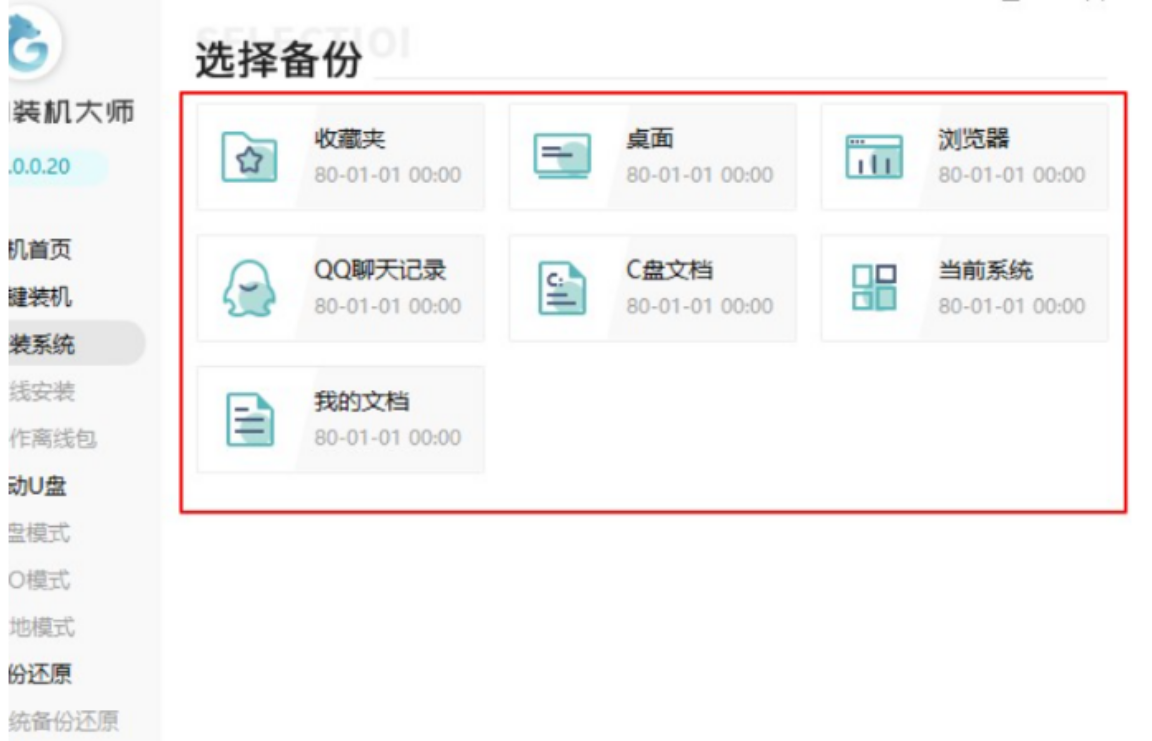
Task: Open the 作离线包 sidebar item
Action: click(x=53, y=438)
